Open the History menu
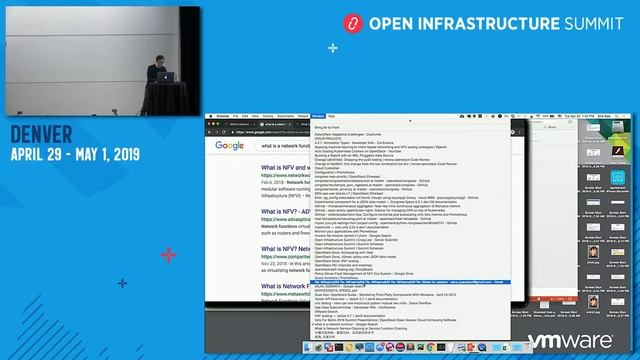The width and height of the screenshot is (640, 360). (268, 116)
